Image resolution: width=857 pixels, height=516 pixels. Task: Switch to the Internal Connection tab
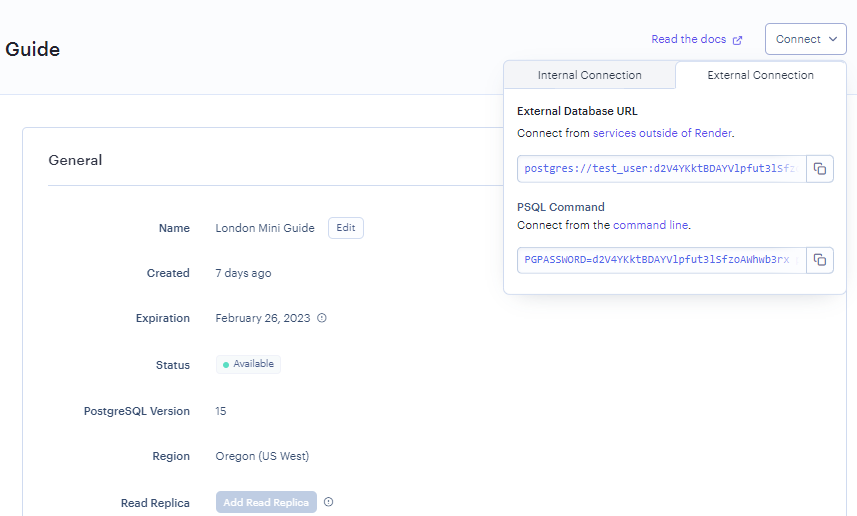tap(589, 75)
